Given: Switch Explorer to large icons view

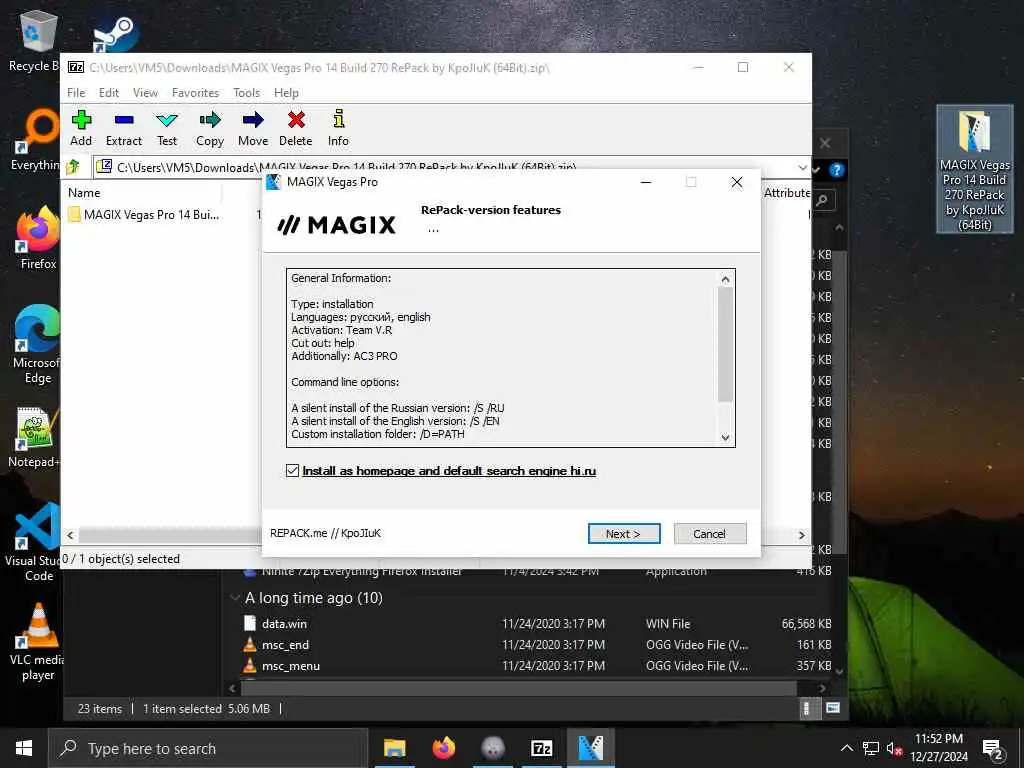Looking at the screenshot, I should point(833,708).
